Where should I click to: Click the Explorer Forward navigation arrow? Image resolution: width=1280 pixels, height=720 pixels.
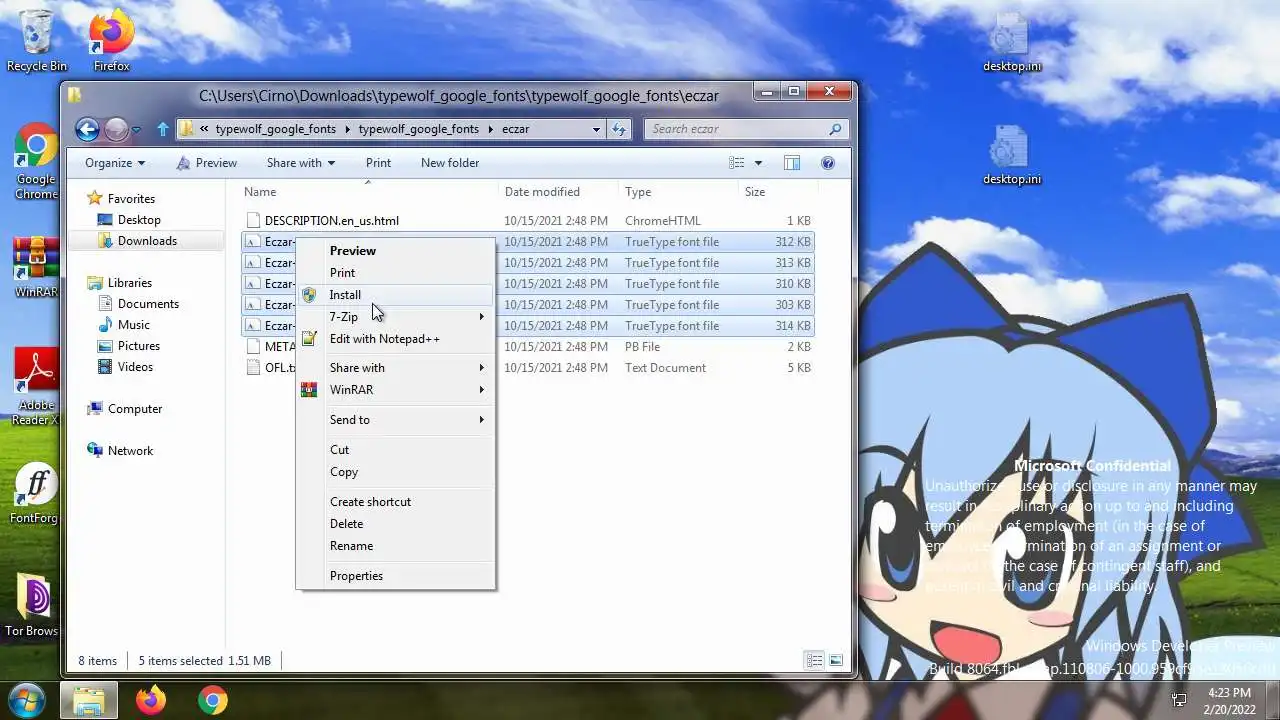pos(116,129)
